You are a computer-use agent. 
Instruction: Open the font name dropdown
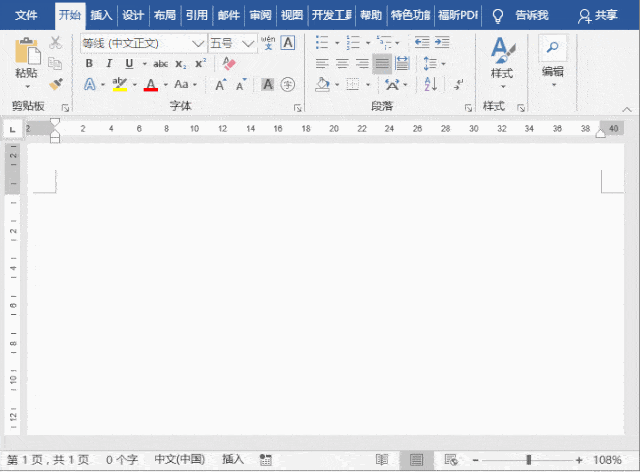click(x=198, y=43)
